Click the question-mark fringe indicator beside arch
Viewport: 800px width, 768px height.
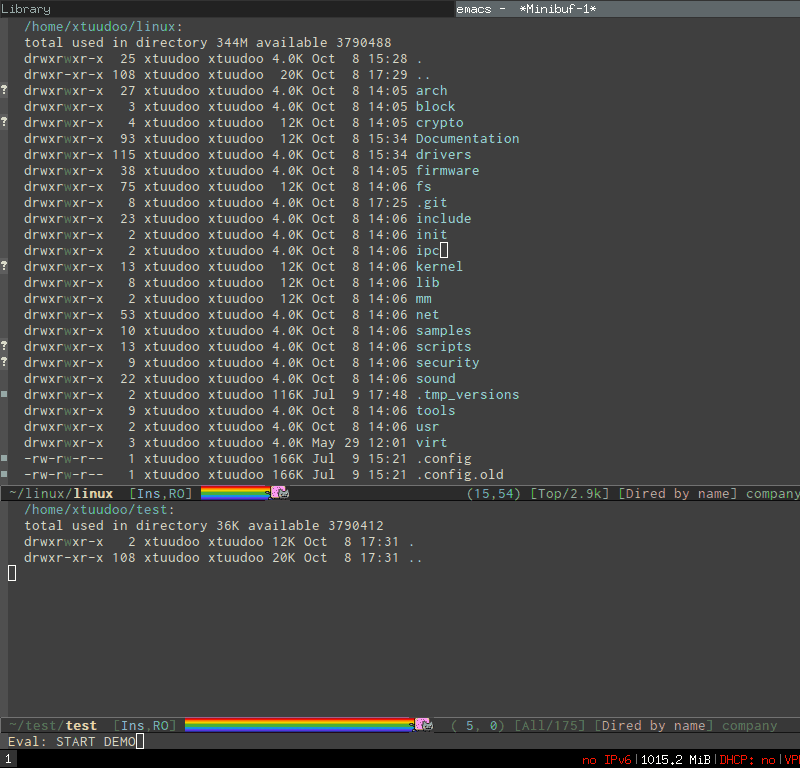coord(5,90)
